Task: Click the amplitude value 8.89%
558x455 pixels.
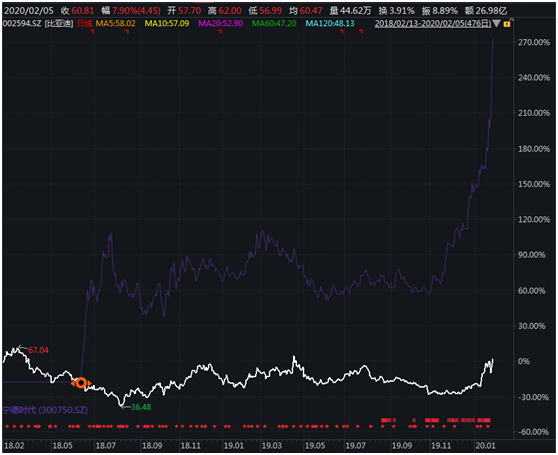Action: coord(445,11)
